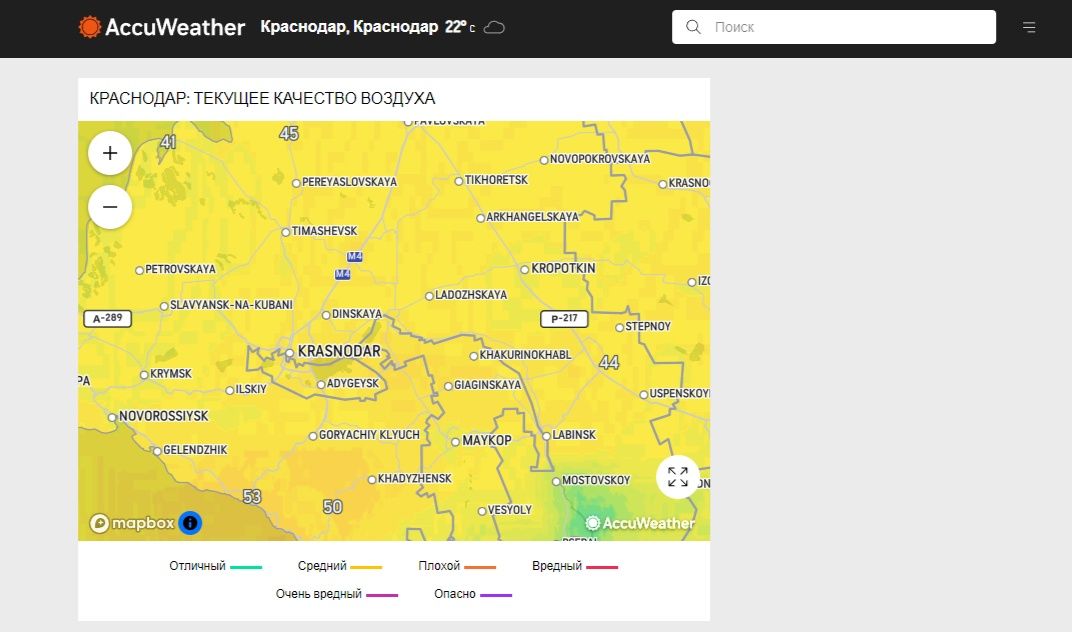Open Краснодар location in header
The height and width of the screenshot is (632, 1072).
(348, 27)
